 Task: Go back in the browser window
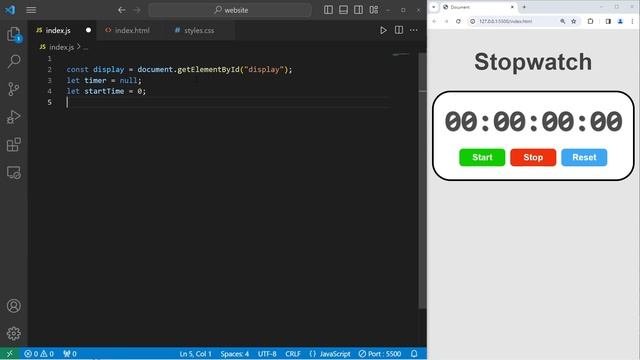435,21
